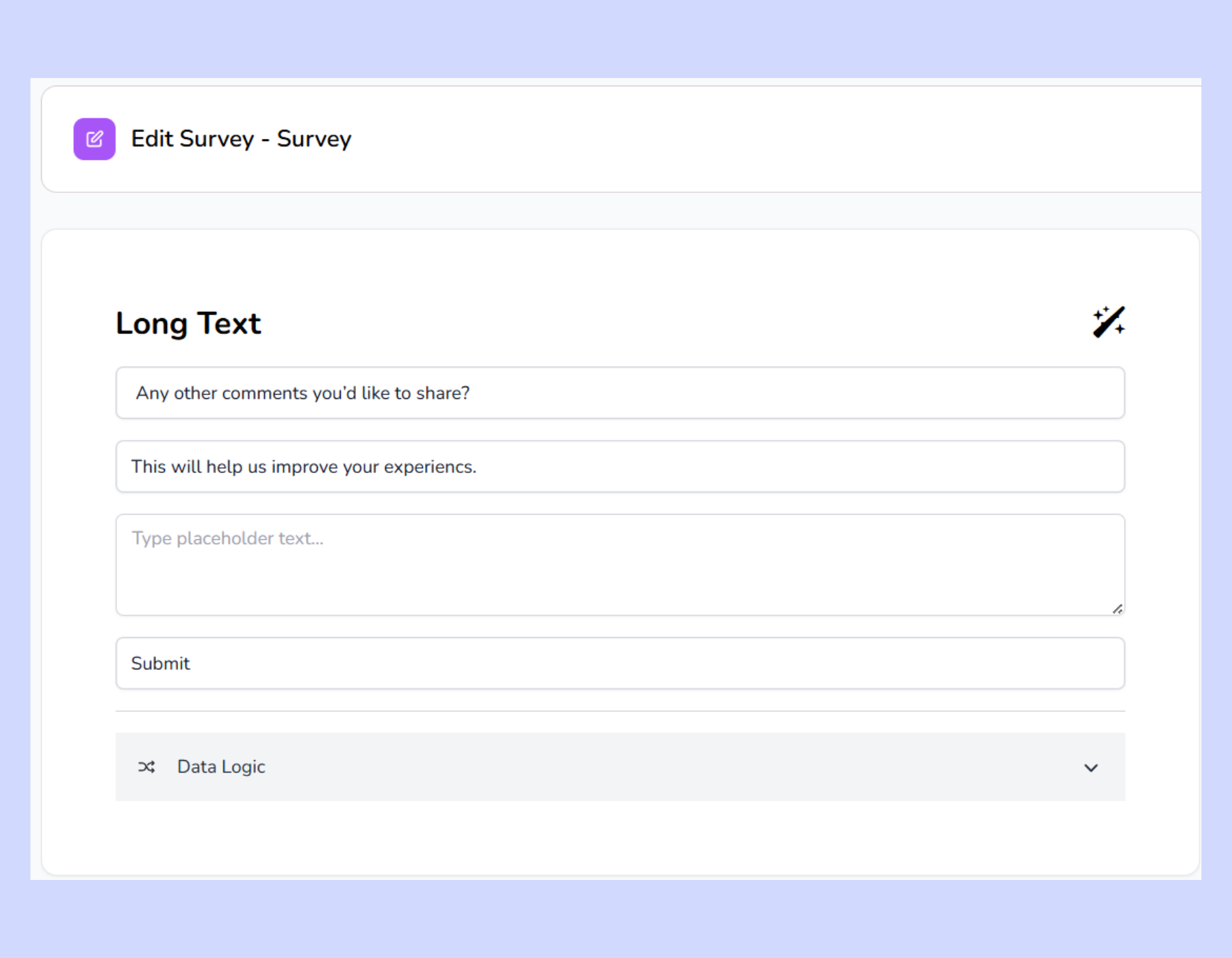Use the magic wand to generate question text
1232x958 pixels.
point(1107,321)
